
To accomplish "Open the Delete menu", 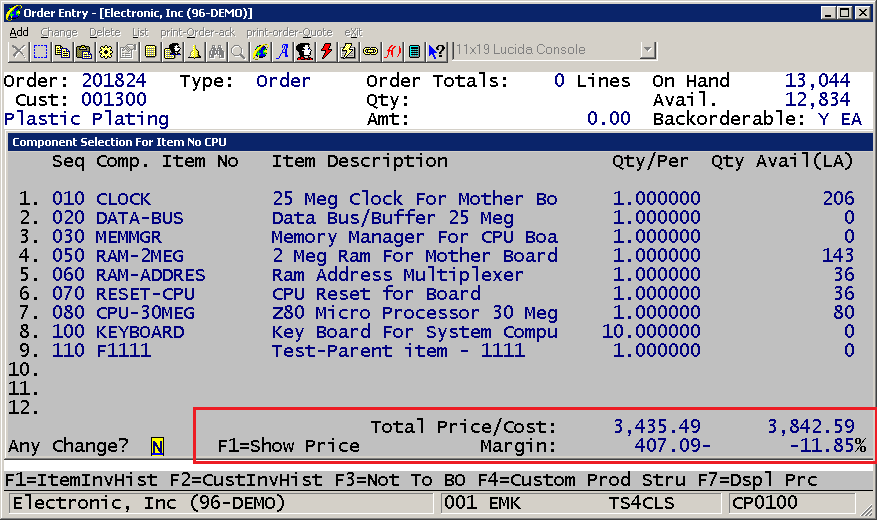I will point(105,32).
